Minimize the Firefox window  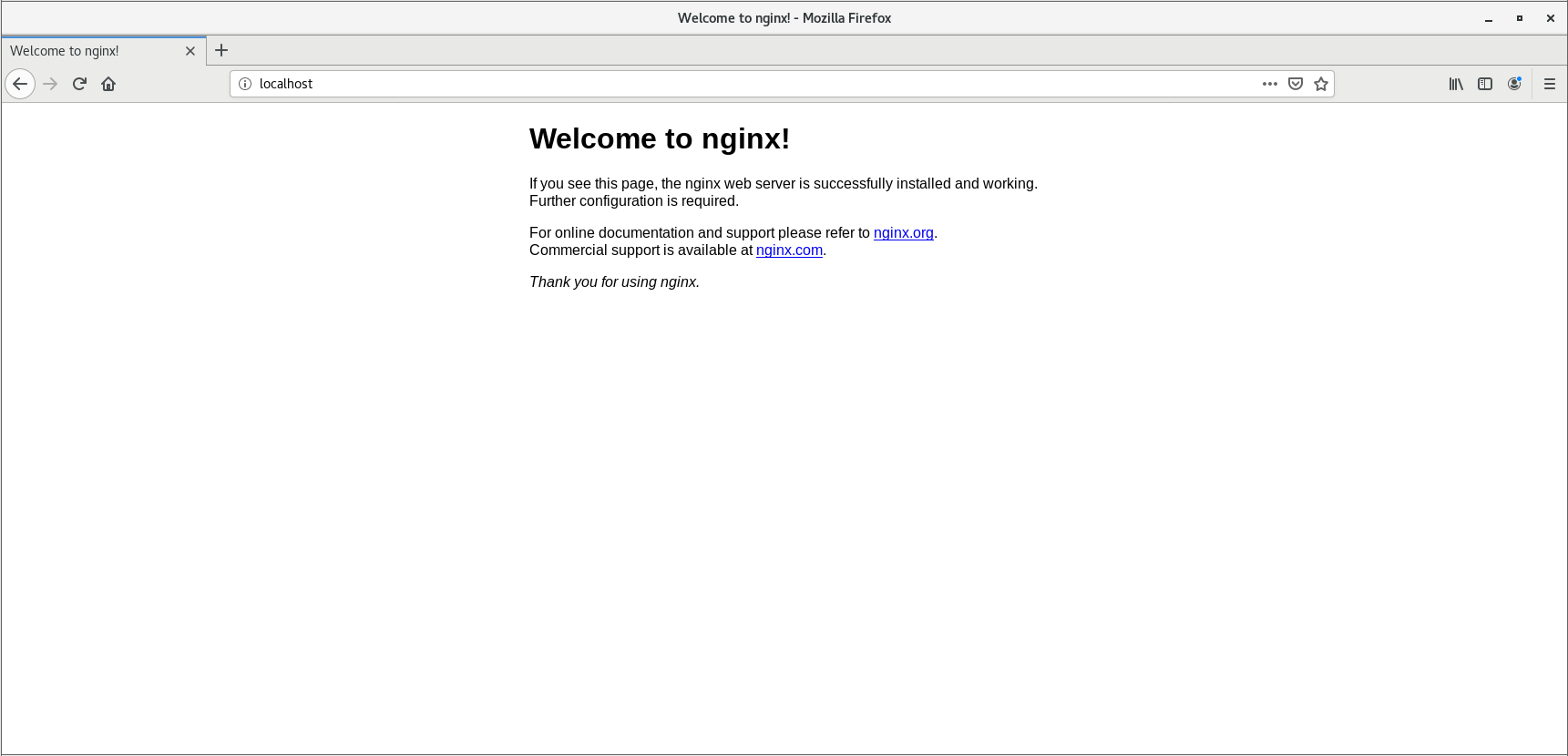(1489, 18)
